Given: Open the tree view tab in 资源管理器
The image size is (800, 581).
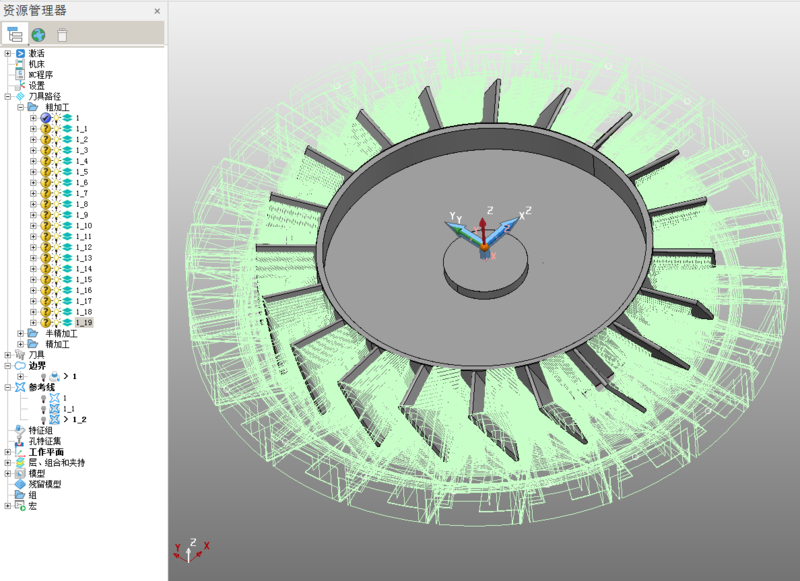Looking at the screenshot, I should point(15,34).
